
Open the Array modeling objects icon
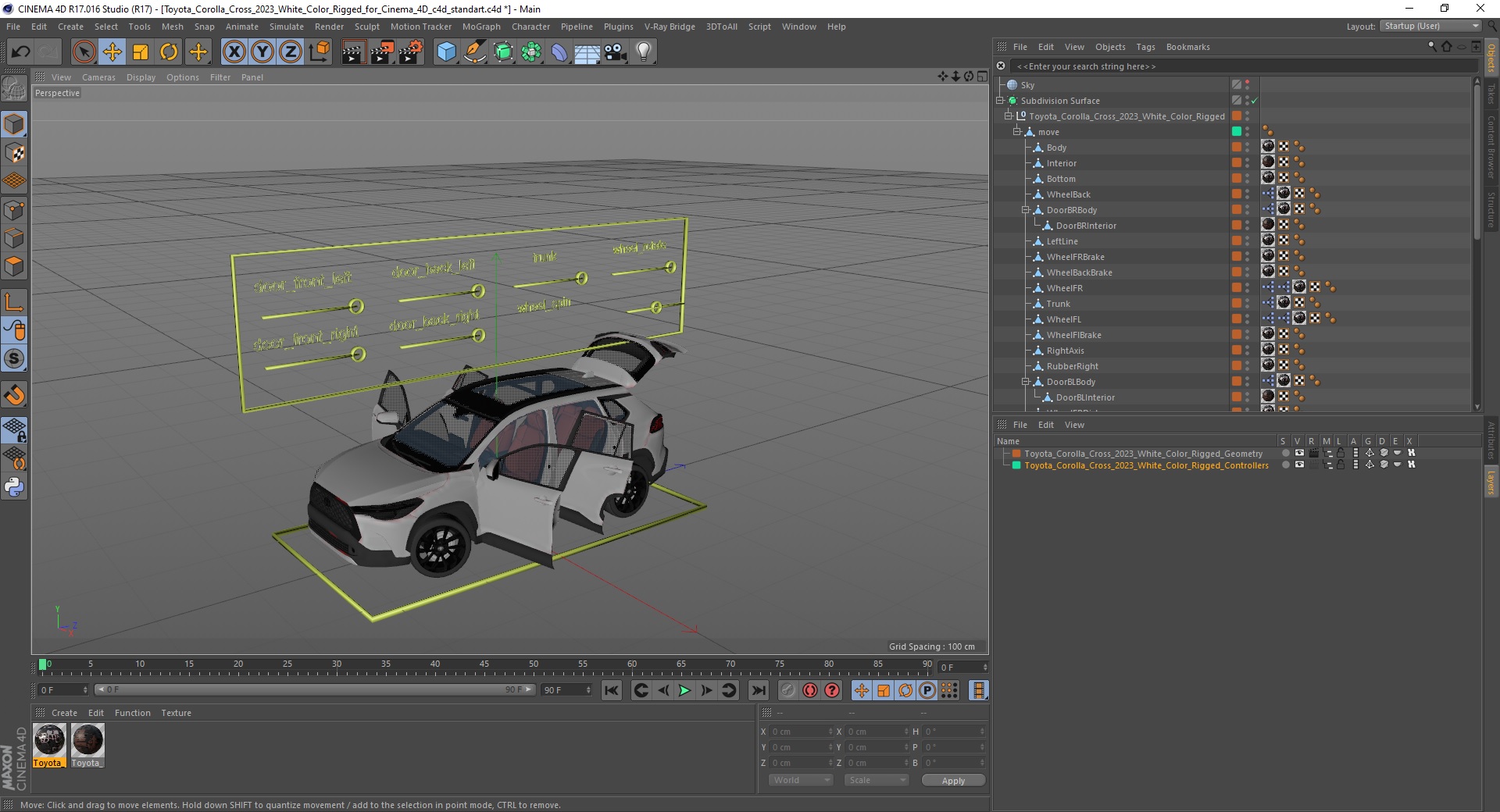point(531,52)
